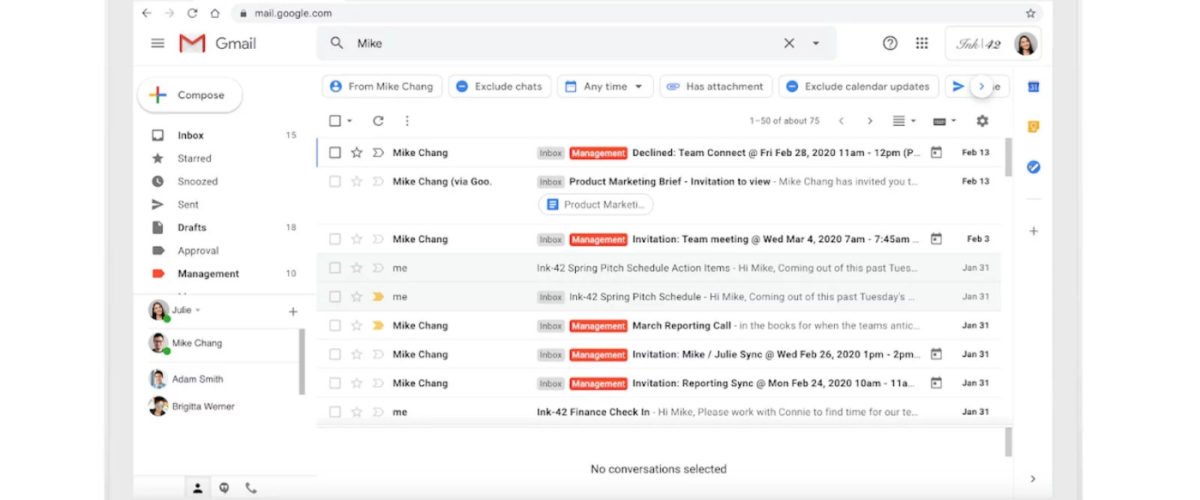Open the Snoozed folder
Viewport: 1200px width, 500px height.
click(x=197, y=181)
